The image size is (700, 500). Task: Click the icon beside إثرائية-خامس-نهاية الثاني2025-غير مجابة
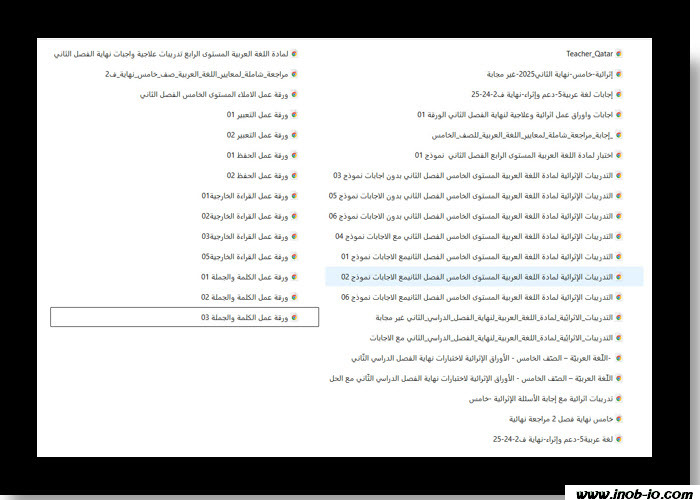[620, 74]
